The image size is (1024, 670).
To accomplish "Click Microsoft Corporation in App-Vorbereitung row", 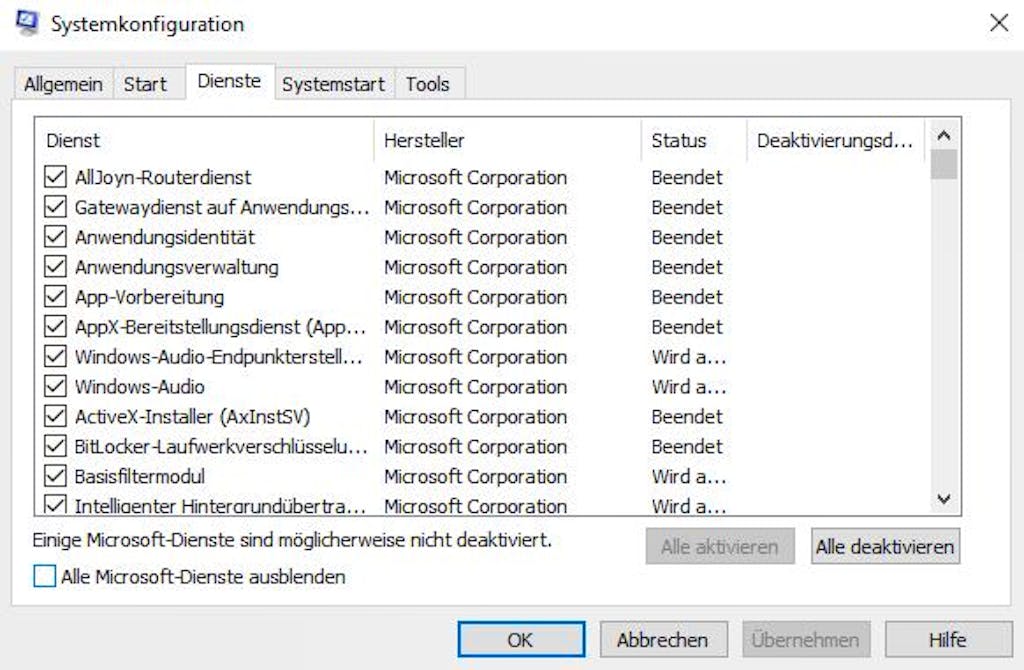I will point(475,297).
